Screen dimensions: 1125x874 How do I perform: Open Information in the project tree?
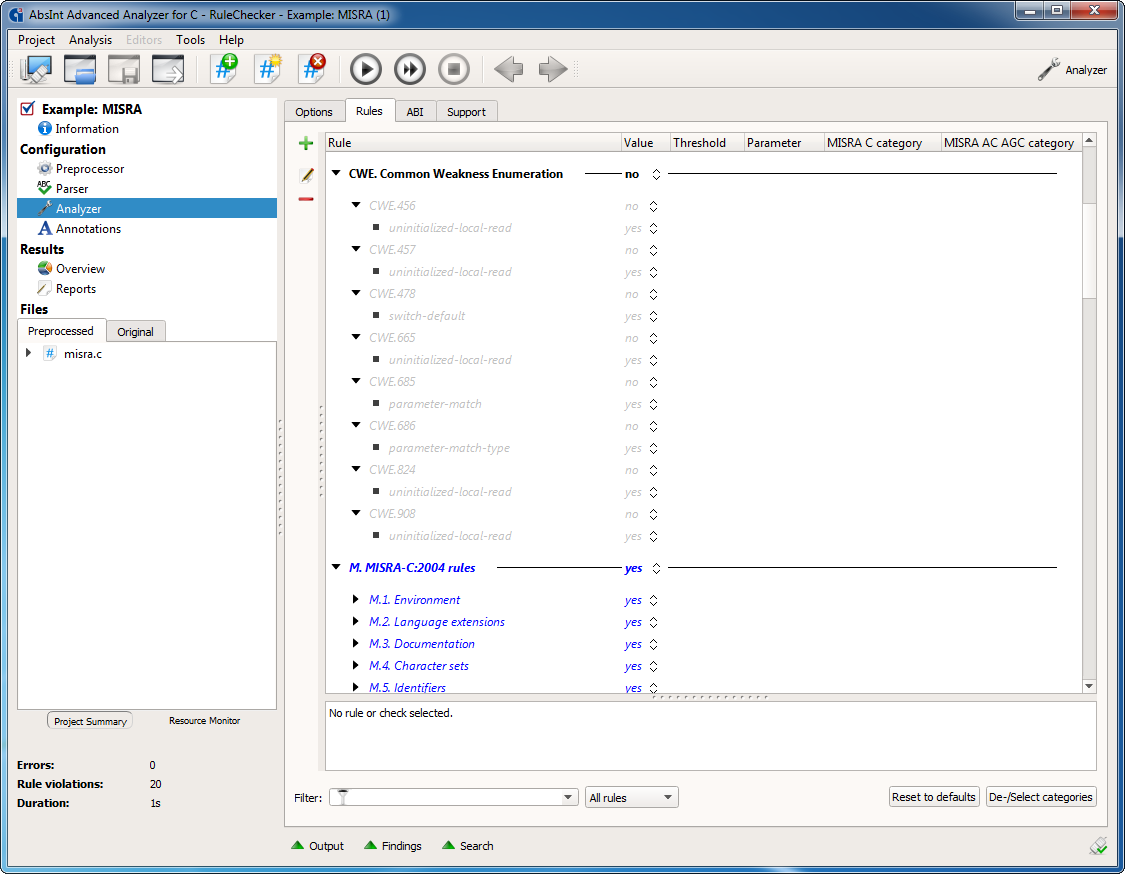click(79, 128)
